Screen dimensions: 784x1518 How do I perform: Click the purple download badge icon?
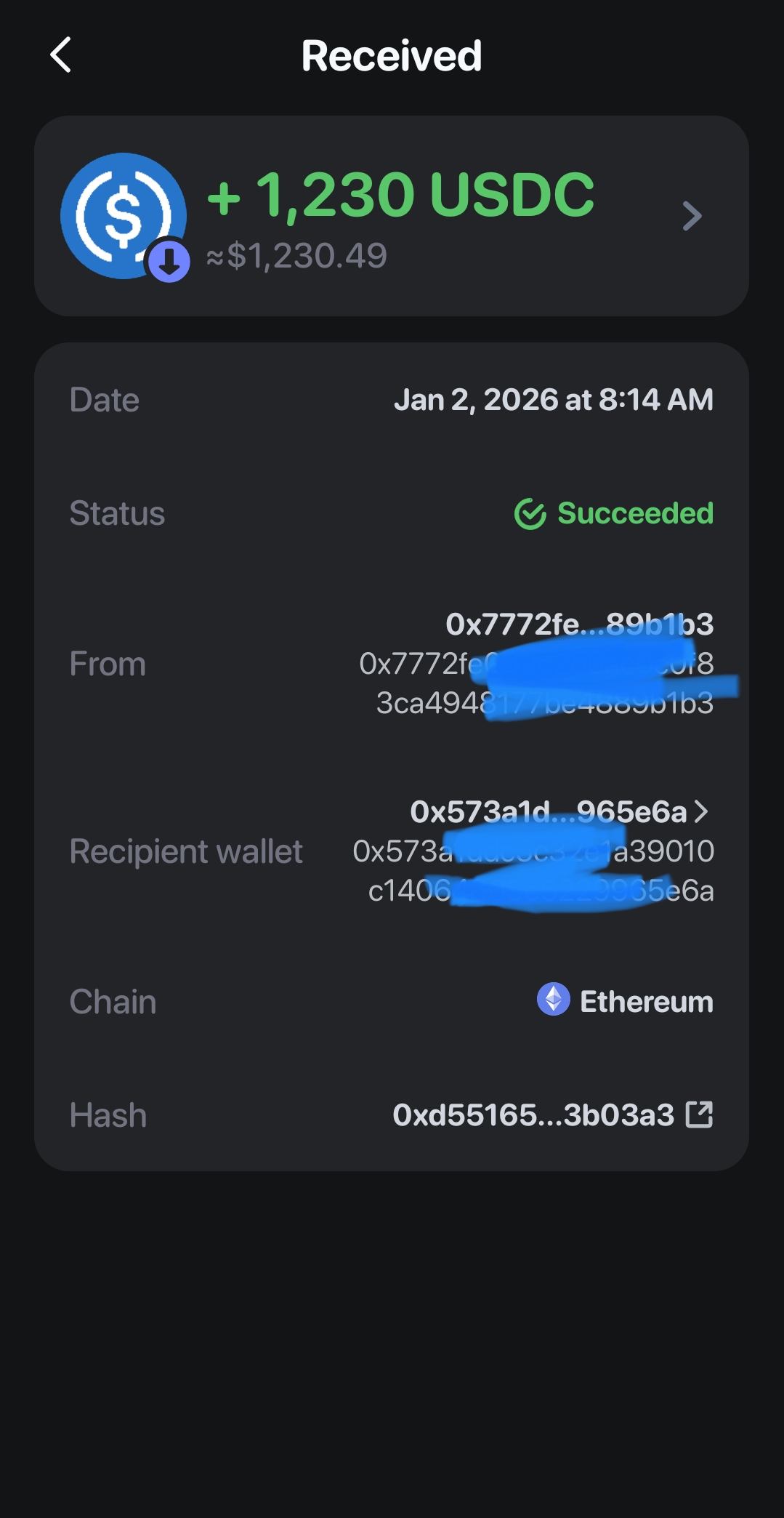(x=169, y=262)
